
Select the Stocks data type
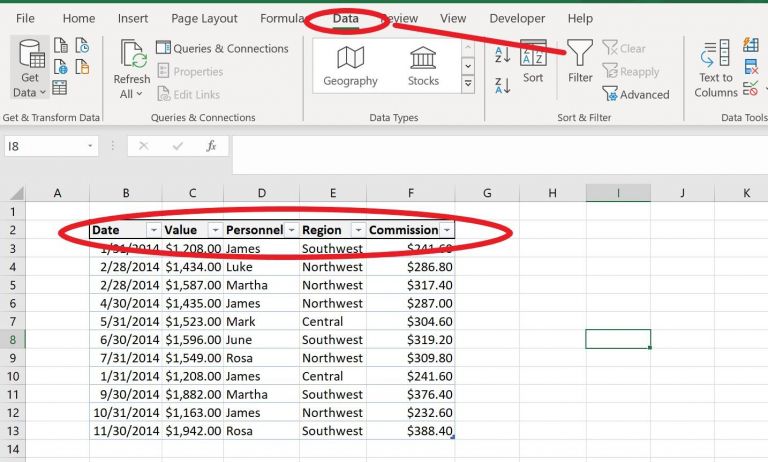pos(423,66)
